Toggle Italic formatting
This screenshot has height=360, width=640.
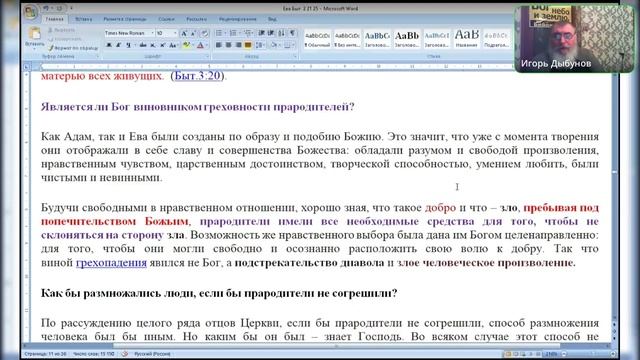tap(119, 45)
